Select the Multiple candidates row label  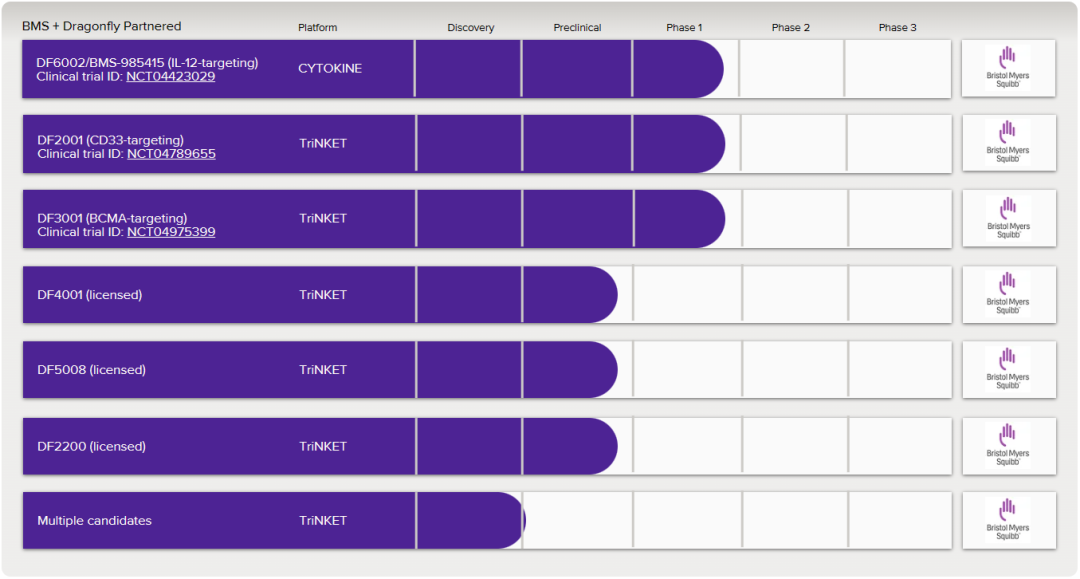click(95, 521)
